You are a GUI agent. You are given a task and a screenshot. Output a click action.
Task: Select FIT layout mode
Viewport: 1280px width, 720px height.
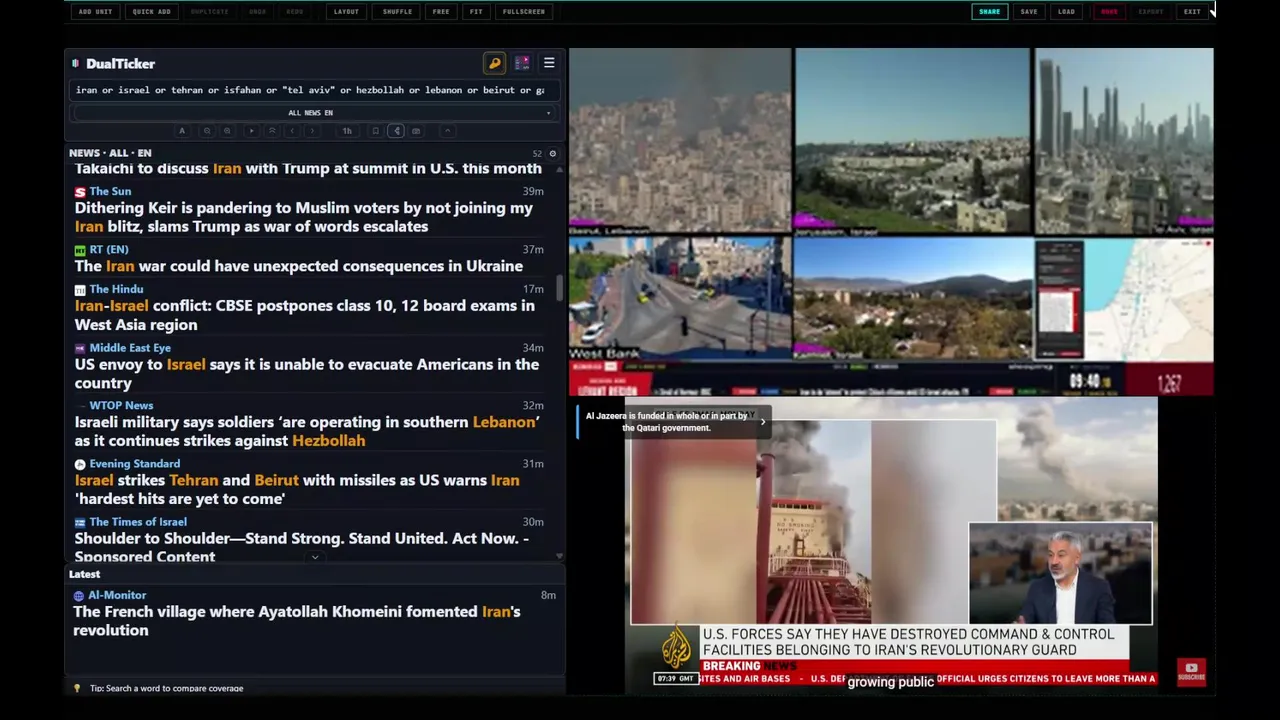(476, 12)
